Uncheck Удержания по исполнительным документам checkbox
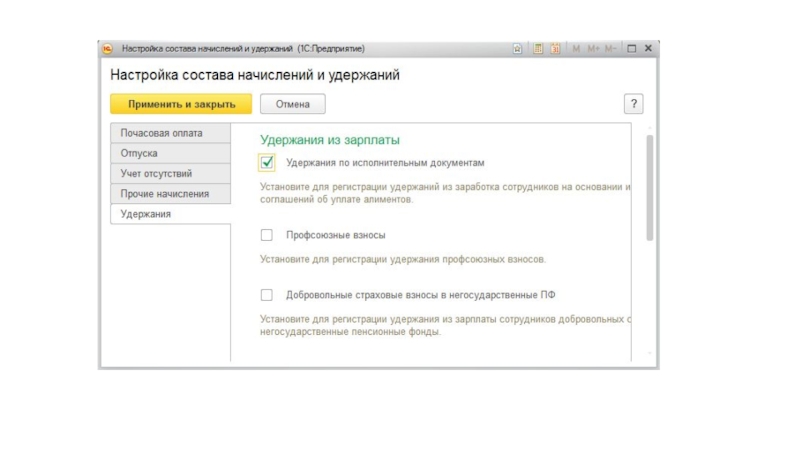This screenshot has height=450, width=800. [267, 163]
